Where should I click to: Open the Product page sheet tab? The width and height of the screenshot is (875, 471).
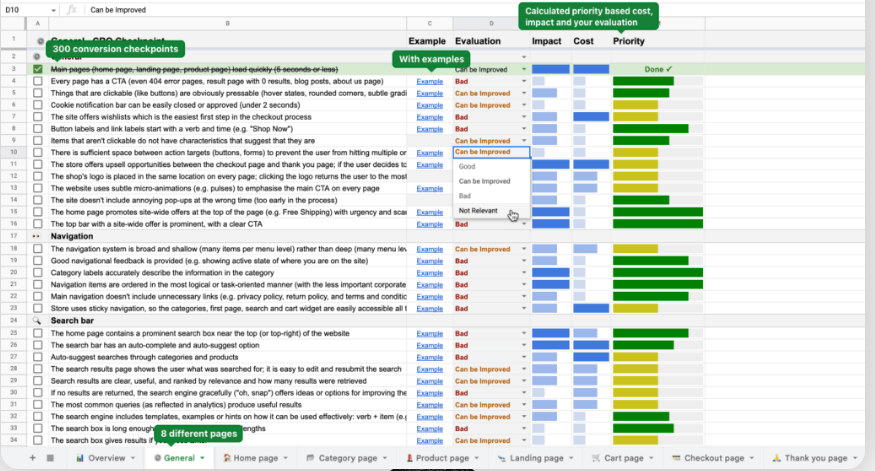click(442, 458)
